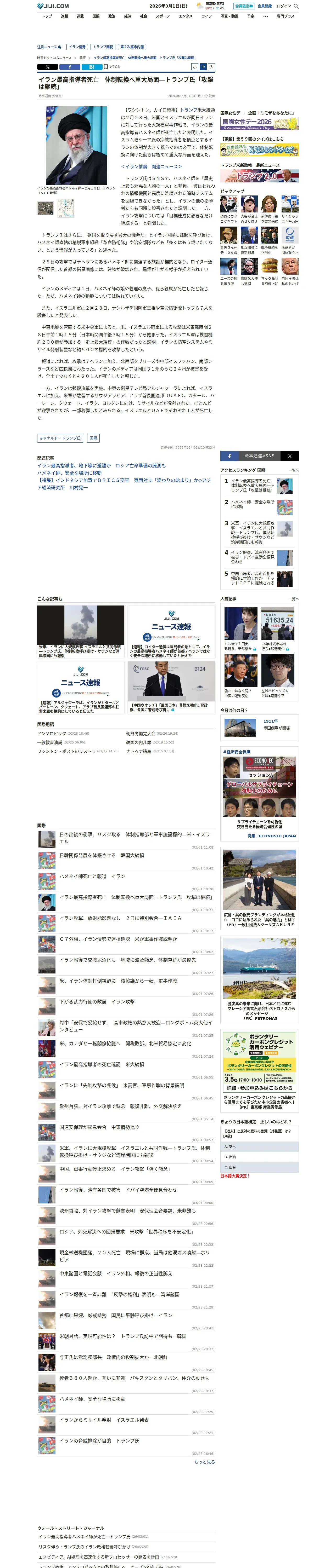336x1568 pixels.
Task: Open 速報 in the navigation bar
Action: [64, 16]
